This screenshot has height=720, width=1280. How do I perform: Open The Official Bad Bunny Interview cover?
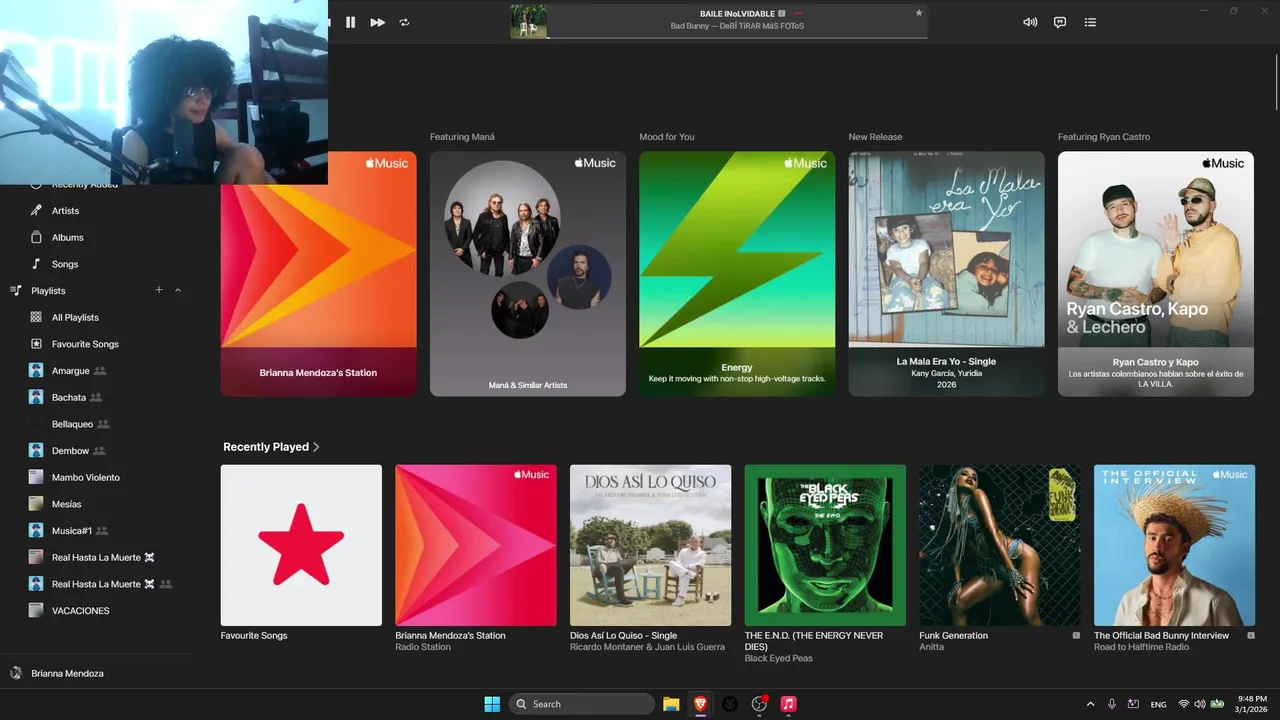pos(1174,545)
